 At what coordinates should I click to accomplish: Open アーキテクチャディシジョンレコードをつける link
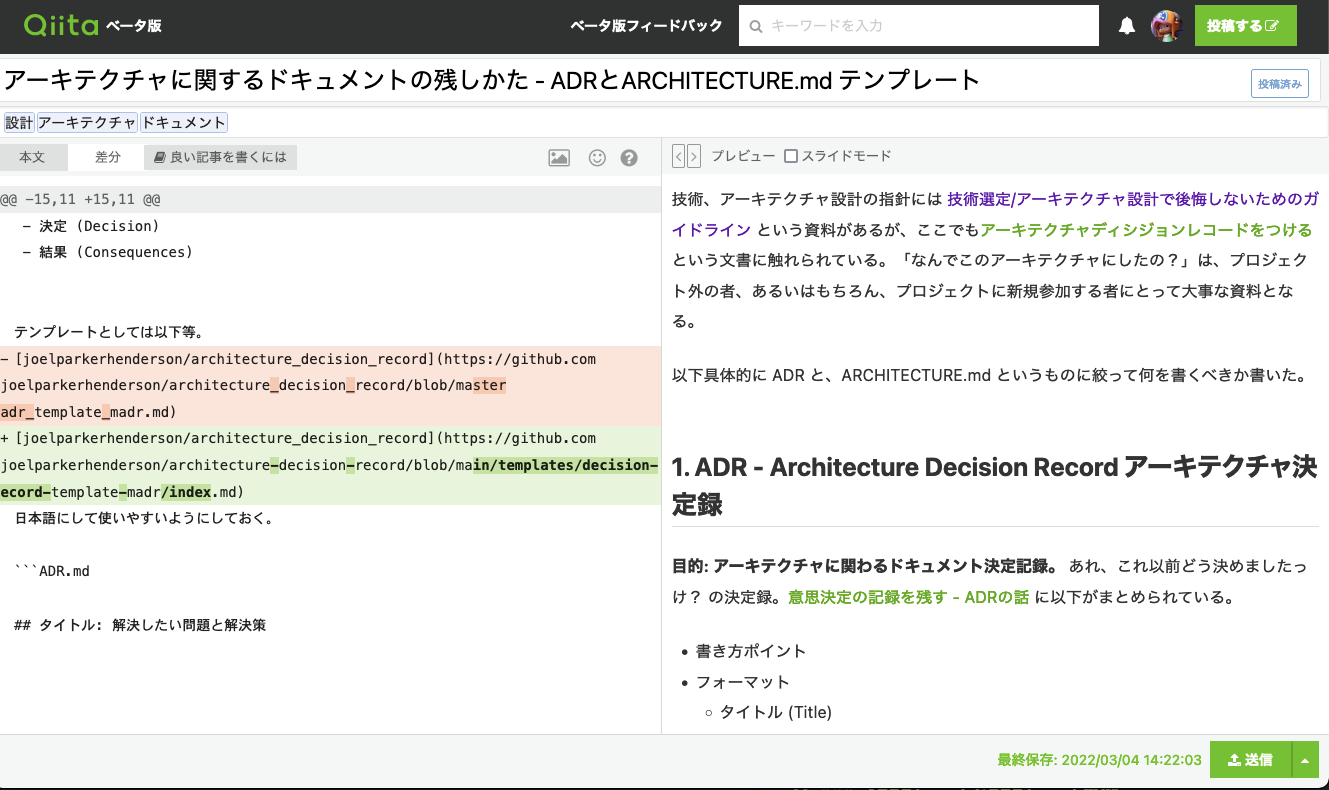(1146, 230)
